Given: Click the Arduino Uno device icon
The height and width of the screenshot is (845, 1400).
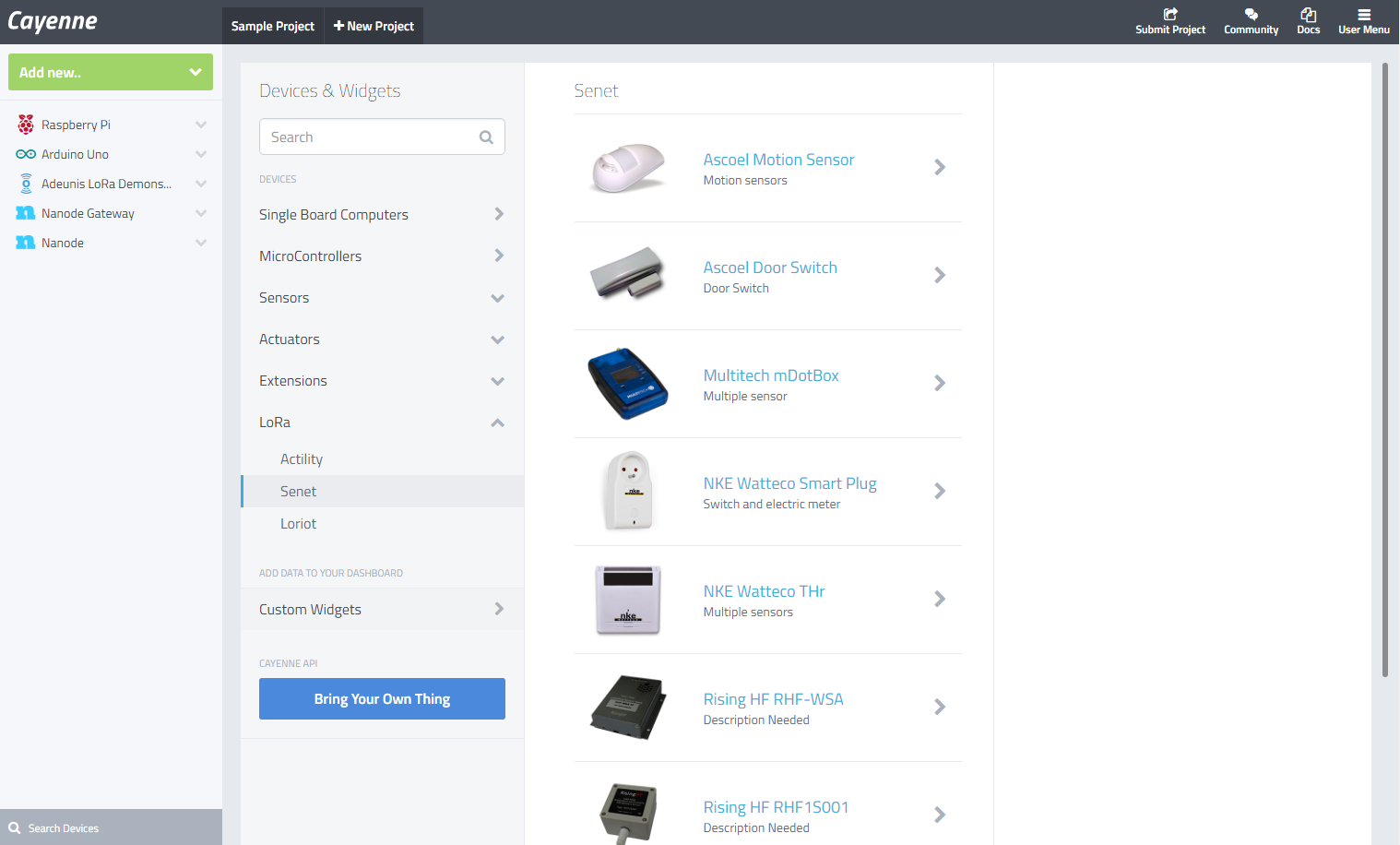Looking at the screenshot, I should click(26, 154).
